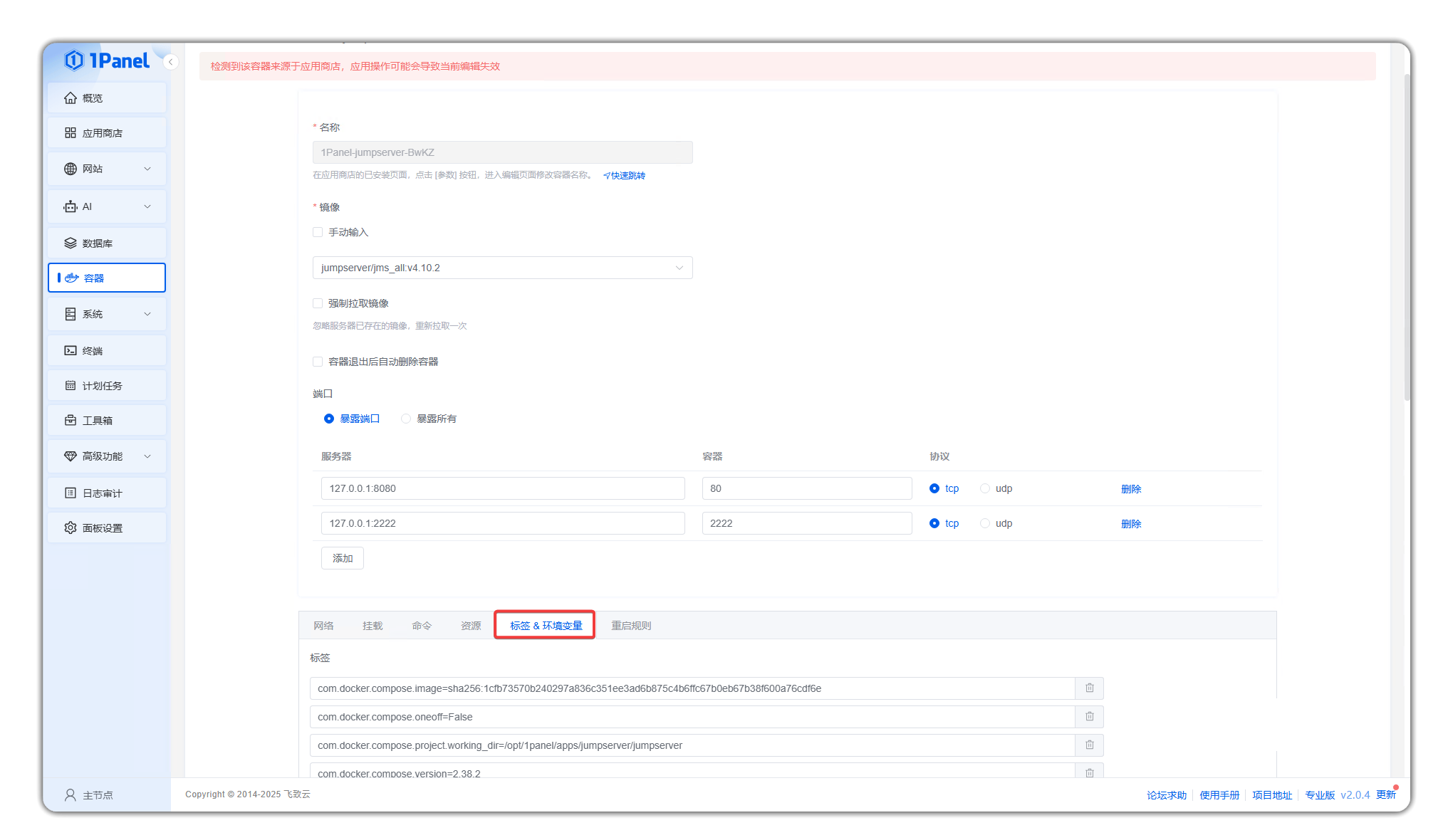Image resolution: width=1453 pixels, height=840 pixels.
Task: Click the 127.0.0.1:8080 server port field
Action: [503, 488]
